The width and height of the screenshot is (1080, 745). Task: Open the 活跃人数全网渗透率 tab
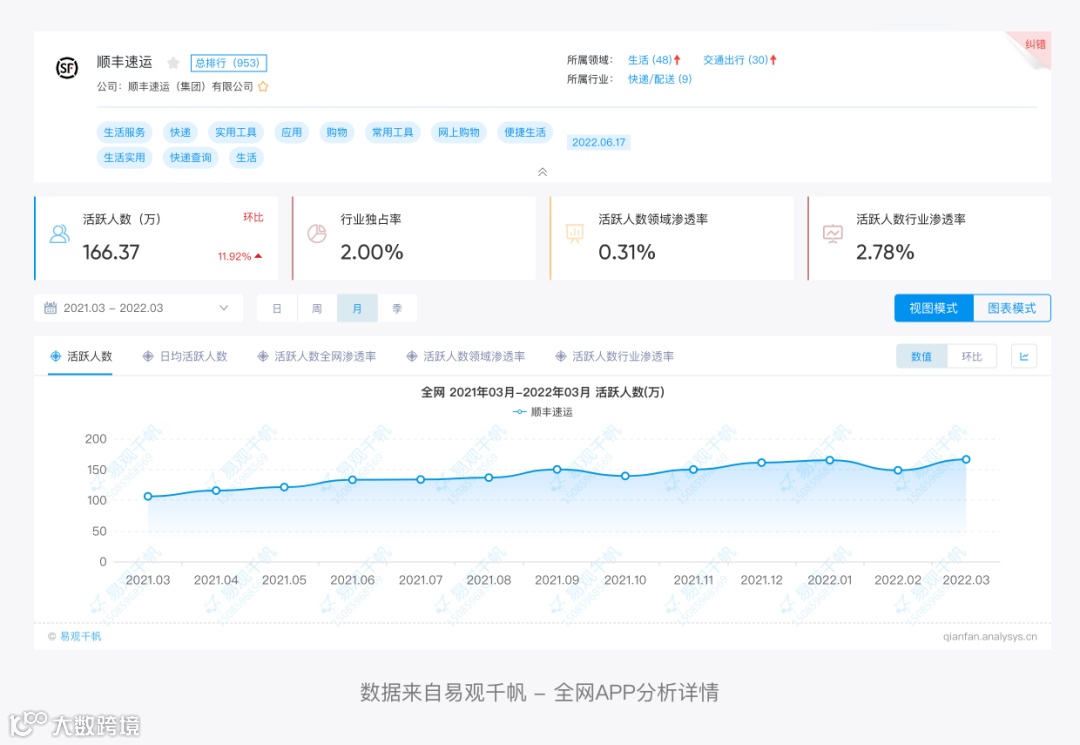point(317,356)
